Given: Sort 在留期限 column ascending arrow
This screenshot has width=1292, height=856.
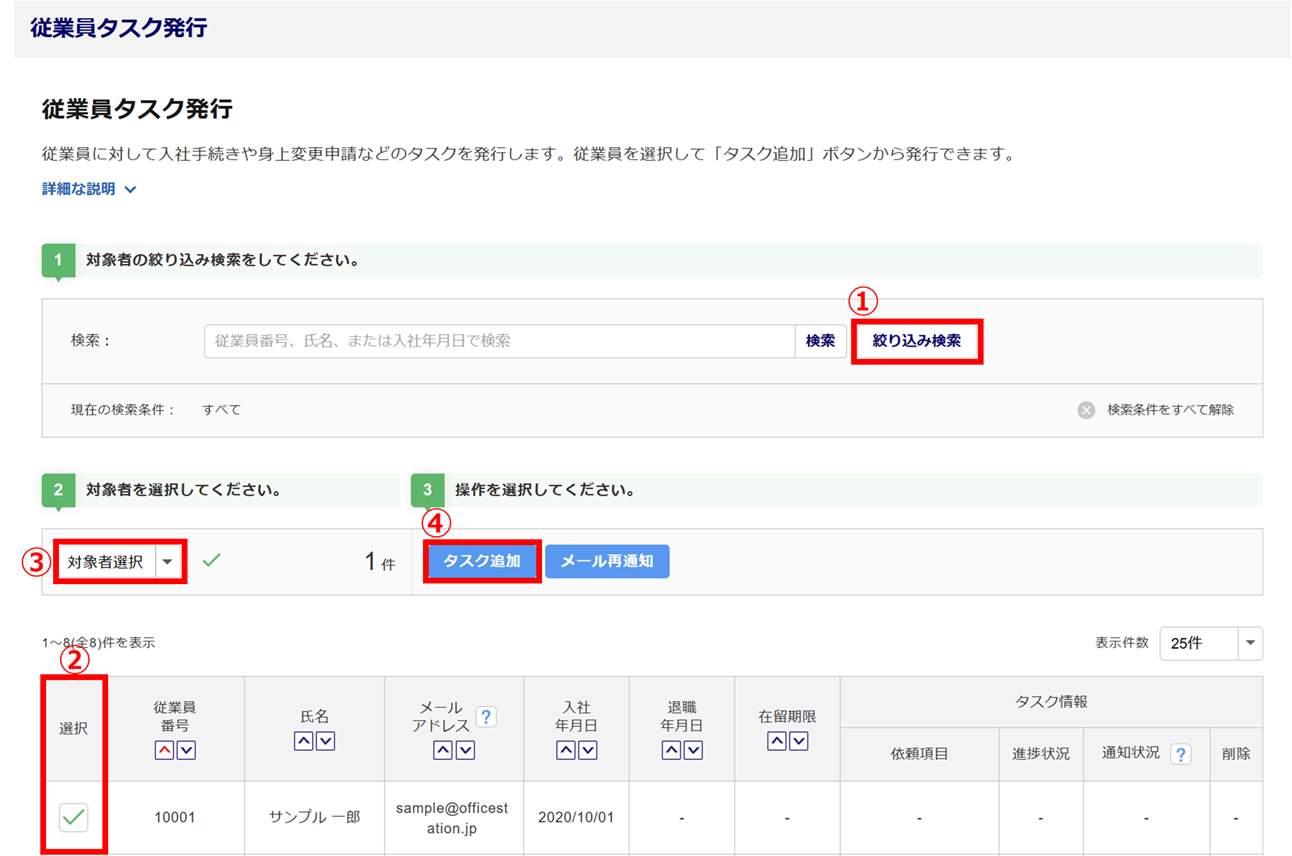Looking at the screenshot, I should [776, 741].
